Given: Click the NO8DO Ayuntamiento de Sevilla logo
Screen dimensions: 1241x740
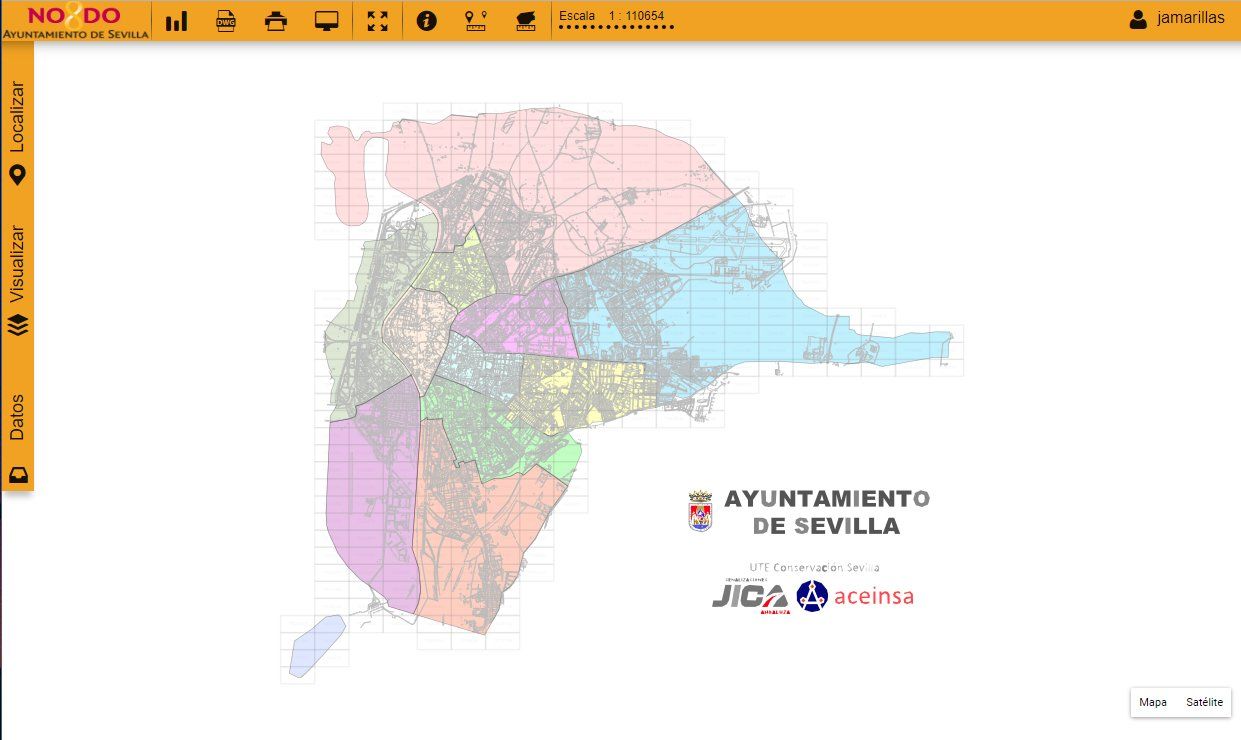Looking at the screenshot, I should [x=75, y=21].
